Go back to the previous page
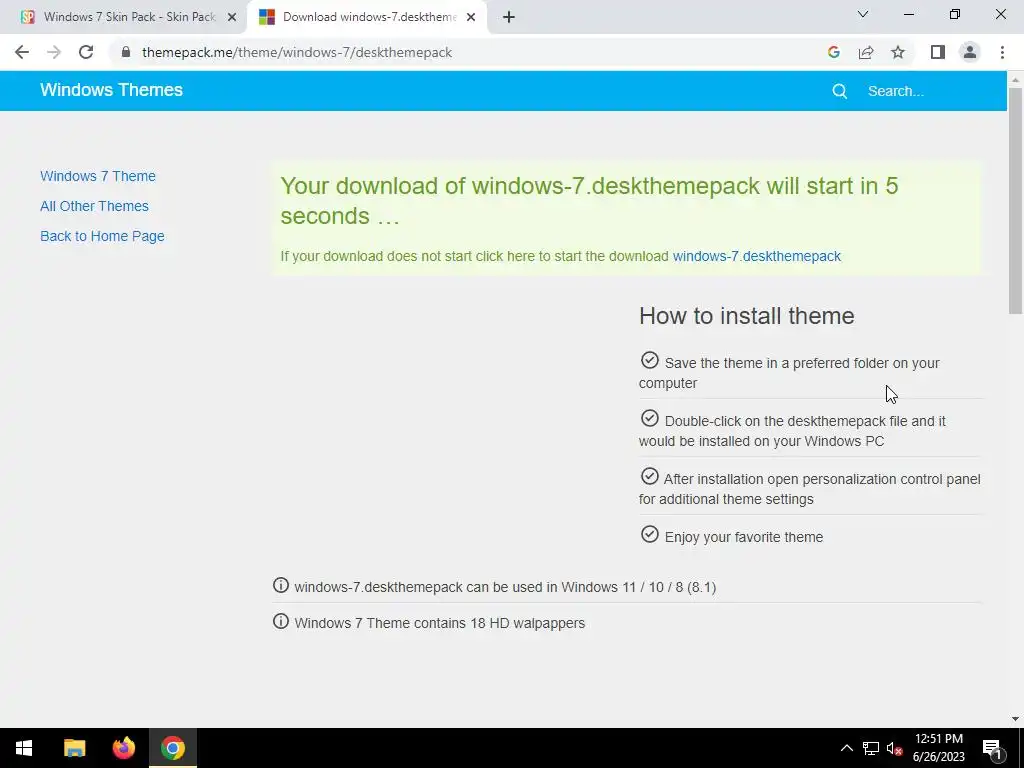This screenshot has height=768, width=1024. (x=22, y=52)
